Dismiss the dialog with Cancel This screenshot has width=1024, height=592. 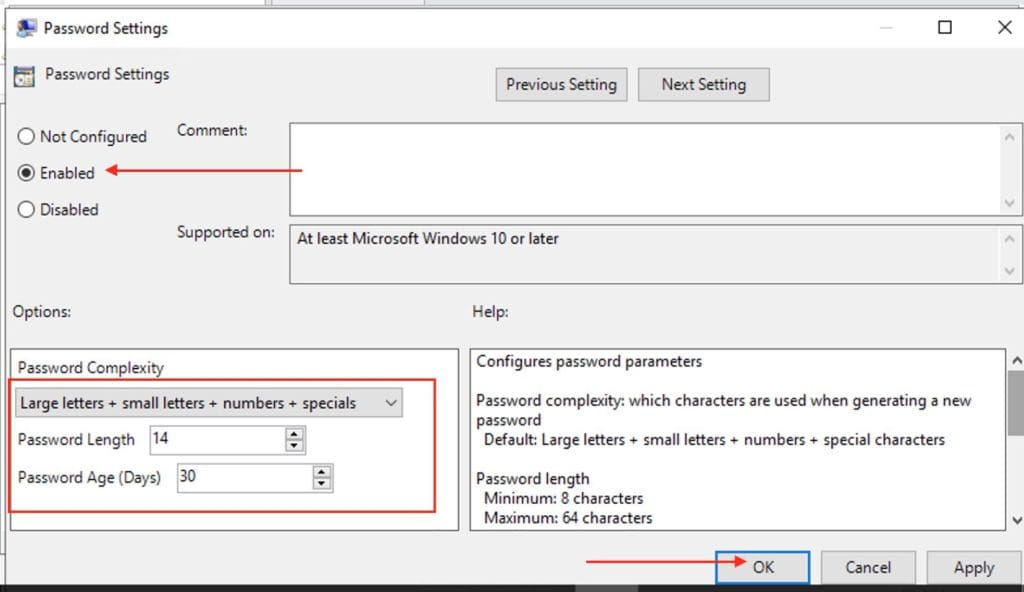(868, 566)
